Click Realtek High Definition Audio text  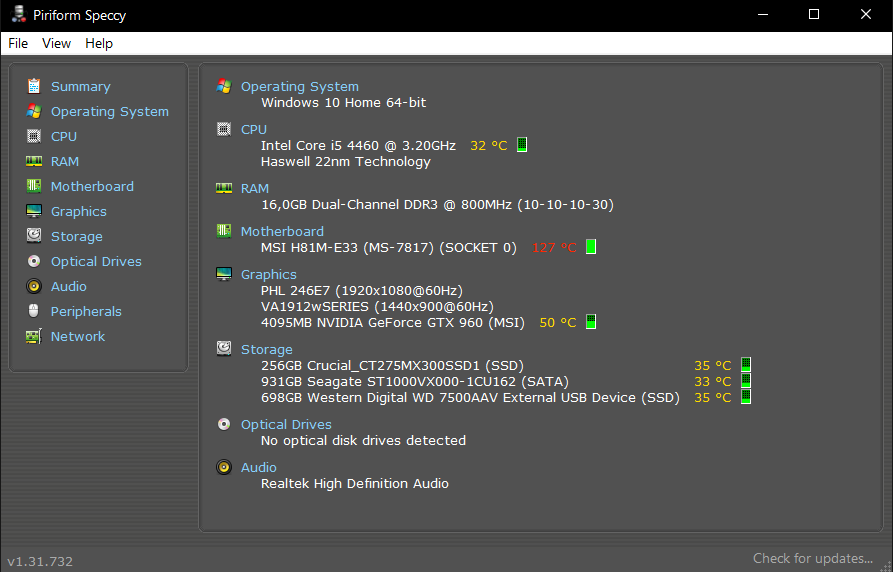pyautogui.click(x=355, y=484)
